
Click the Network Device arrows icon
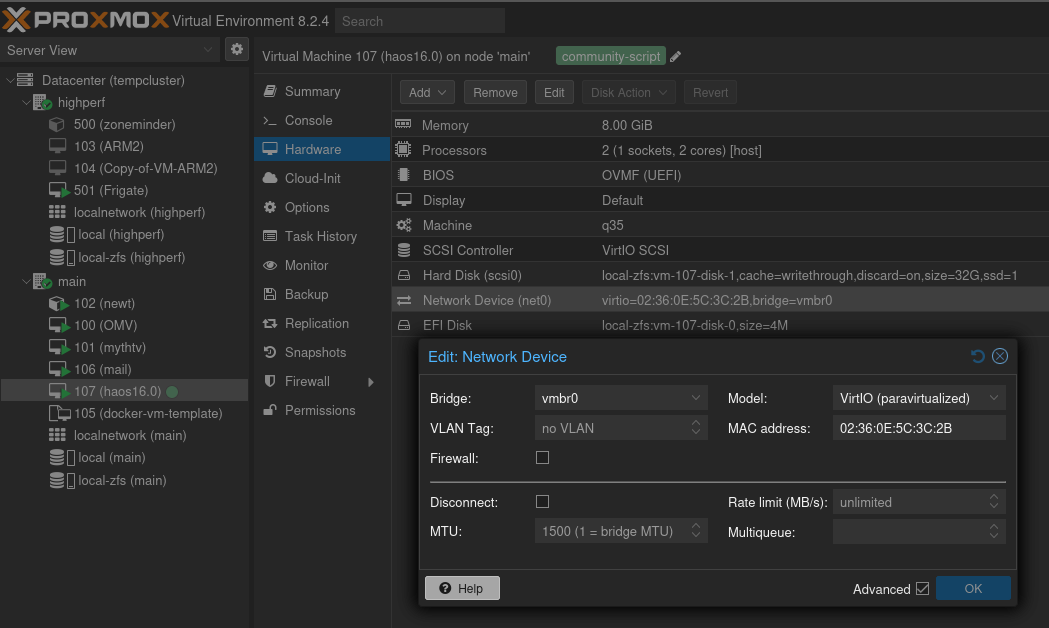point(403,301)
